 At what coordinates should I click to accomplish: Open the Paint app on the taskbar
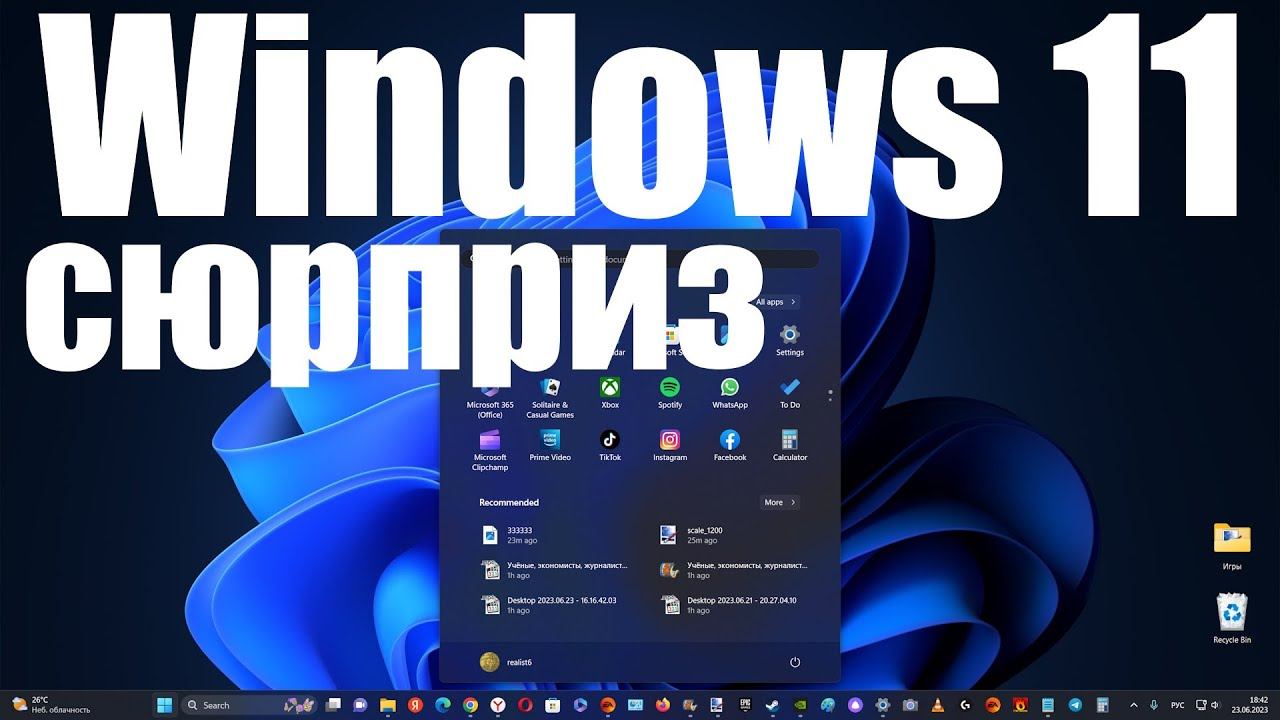pyautogui.click(x=827, y=705)
